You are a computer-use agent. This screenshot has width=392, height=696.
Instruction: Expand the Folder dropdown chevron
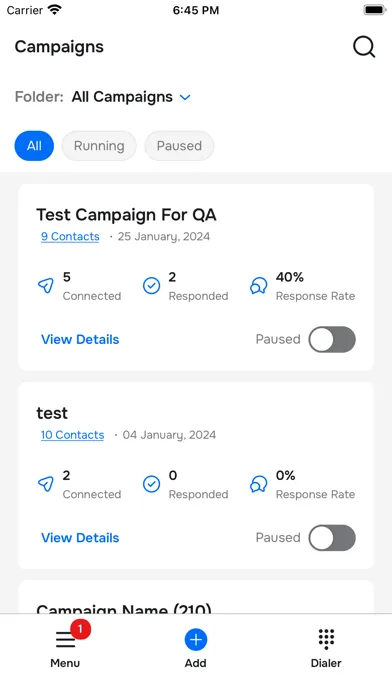point(185,97)
